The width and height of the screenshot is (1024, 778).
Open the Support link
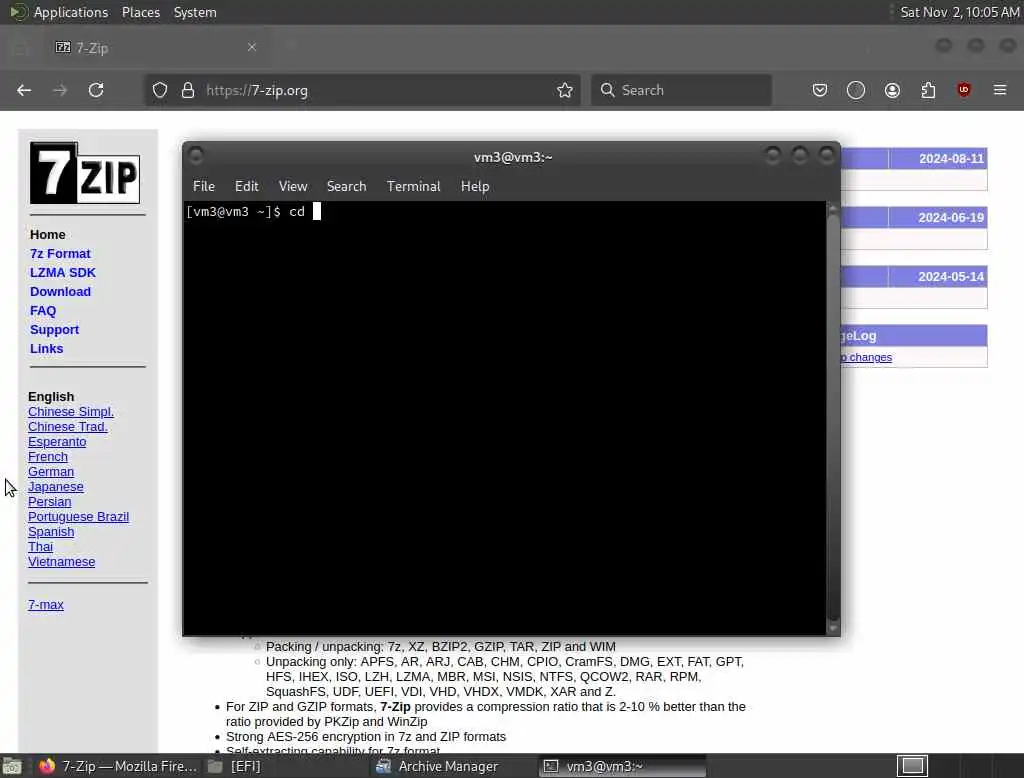[54, 330]
